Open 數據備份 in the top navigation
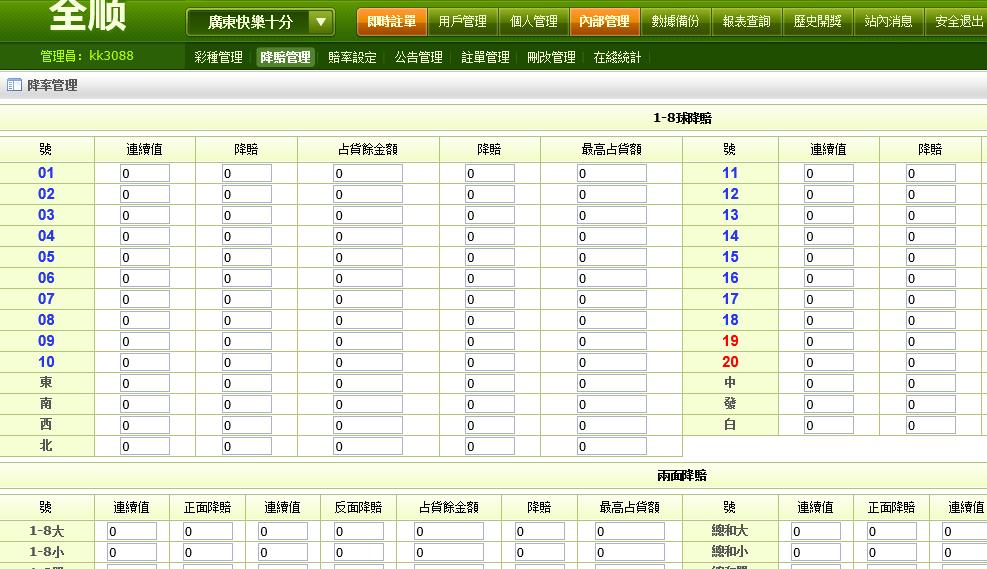987x569 pixels. (x=675, y=21)
